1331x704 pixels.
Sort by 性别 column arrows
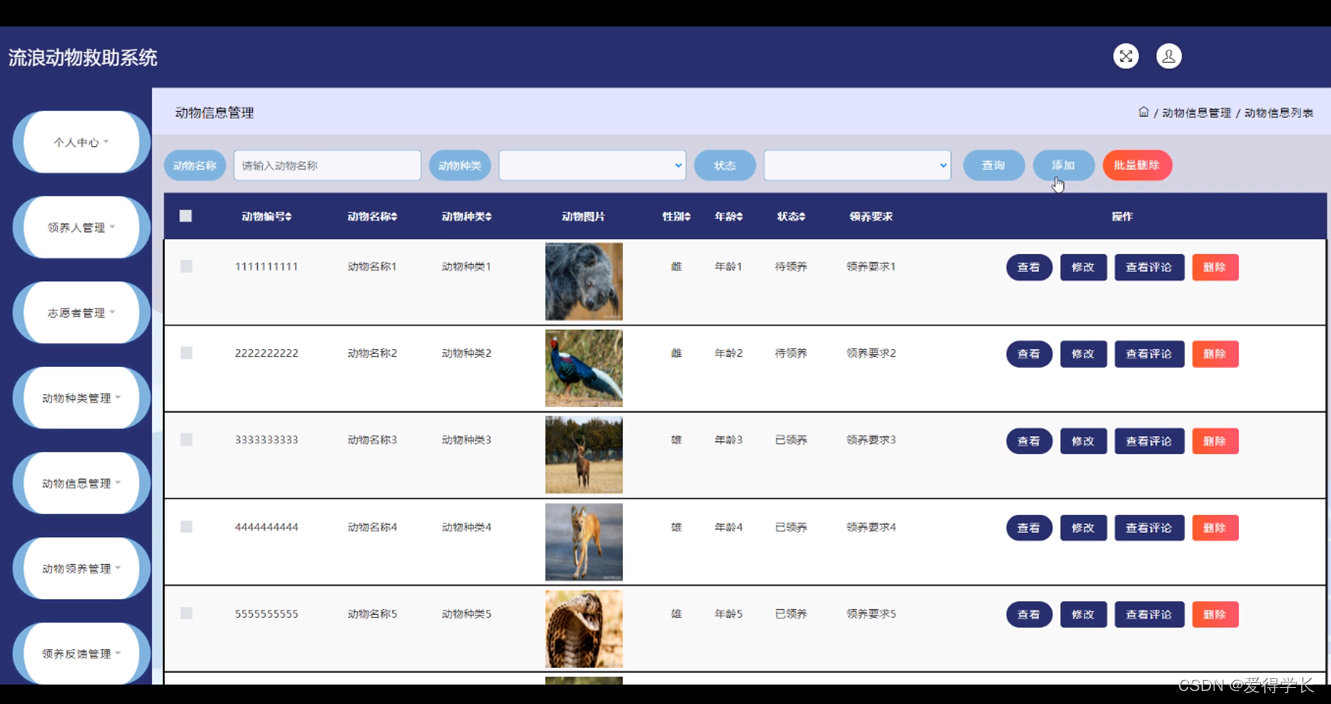click(x=687, y=217)
